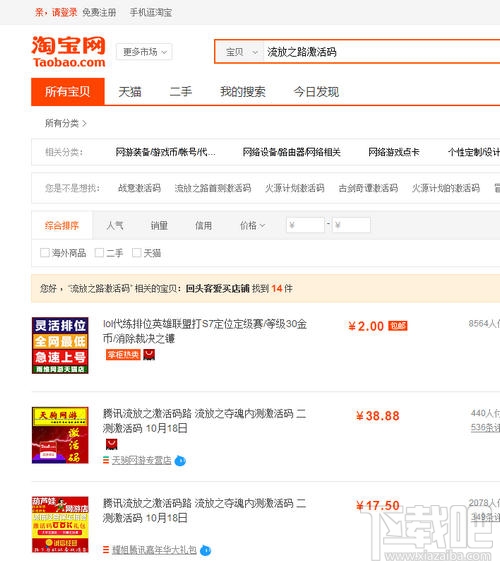Sort results by 销量
Screen dimensions: 500x566
159,226
